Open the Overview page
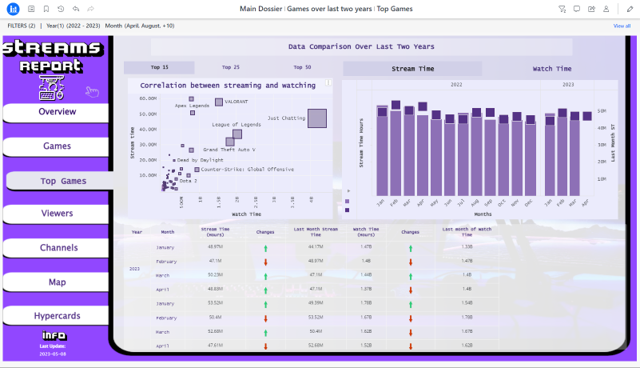The width and height of the screenshot is (640, 368). 56,112
